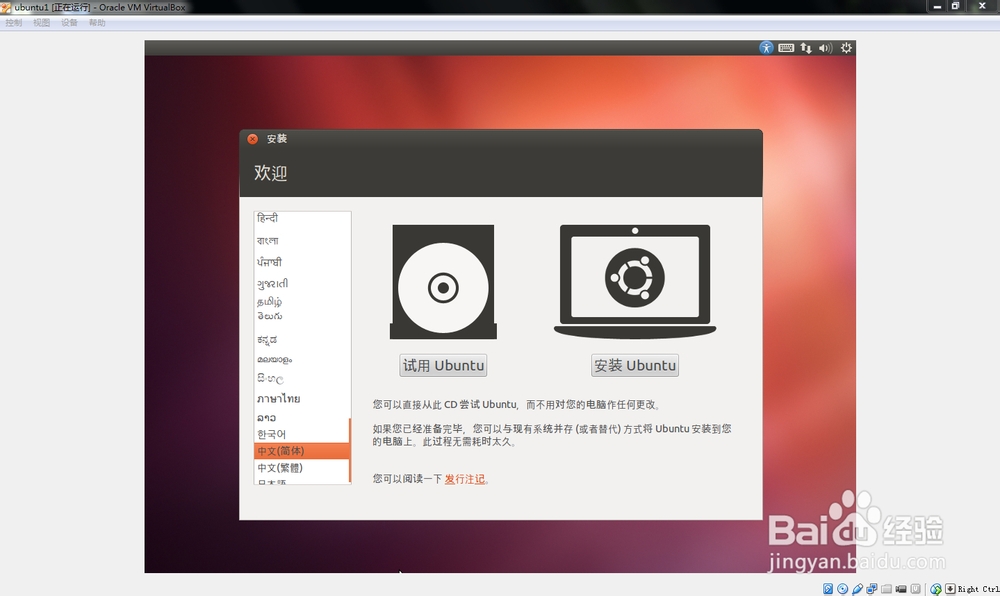The image size is (1000, 596).
Task: Open the 设备 menu
Action: 70,23
